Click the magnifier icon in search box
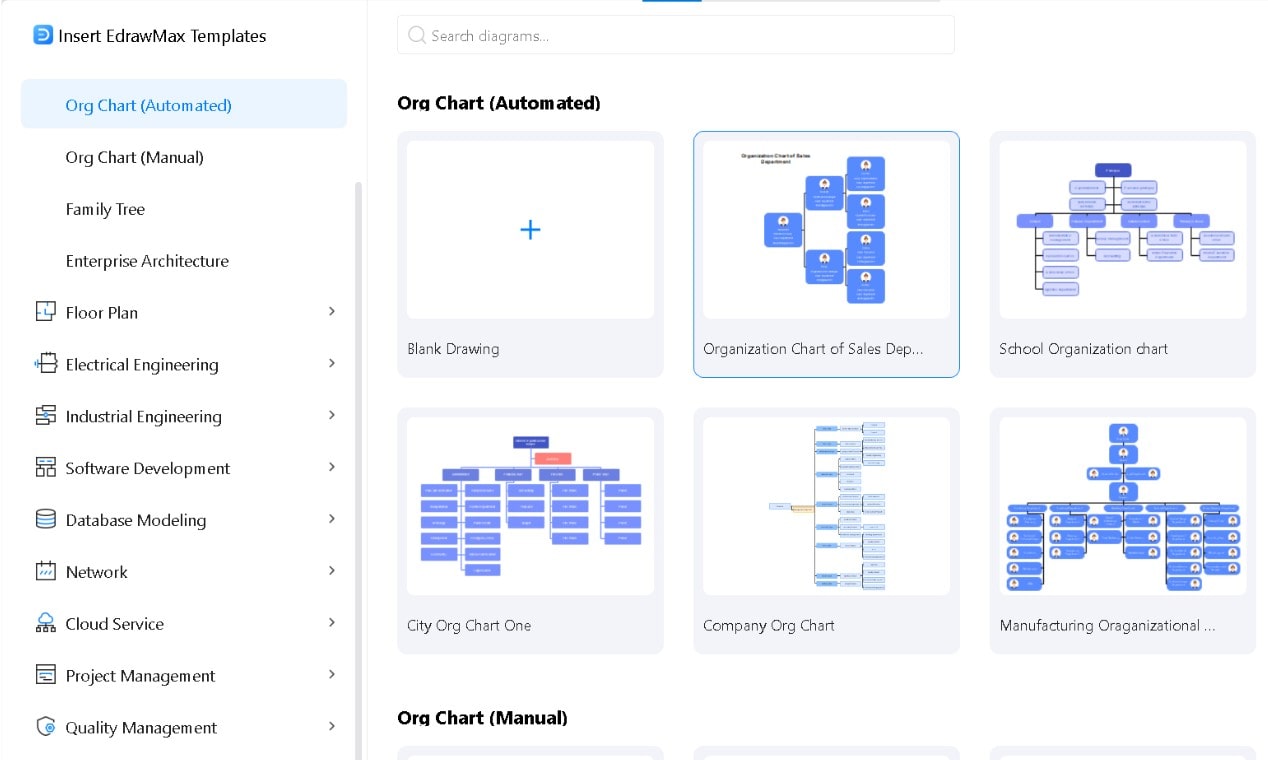The height and width of the screenshot is (760, 1268). pyautogui.click(x=418, y=36)
